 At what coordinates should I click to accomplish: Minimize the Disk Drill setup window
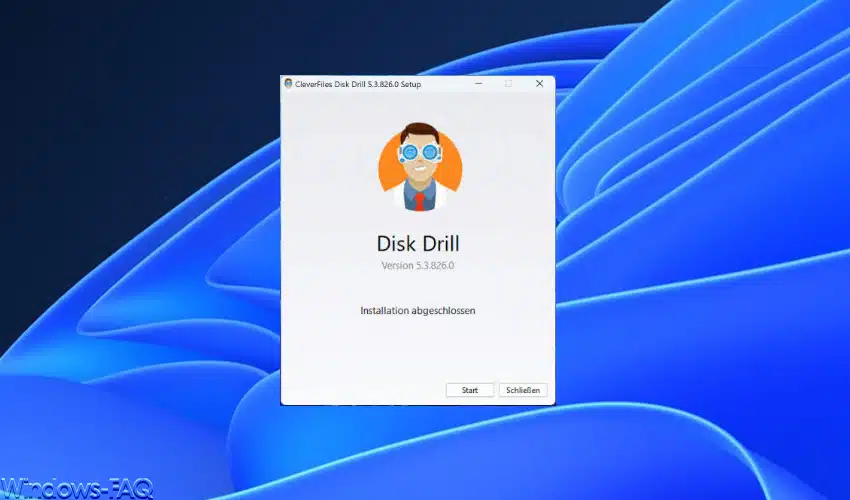479,84
